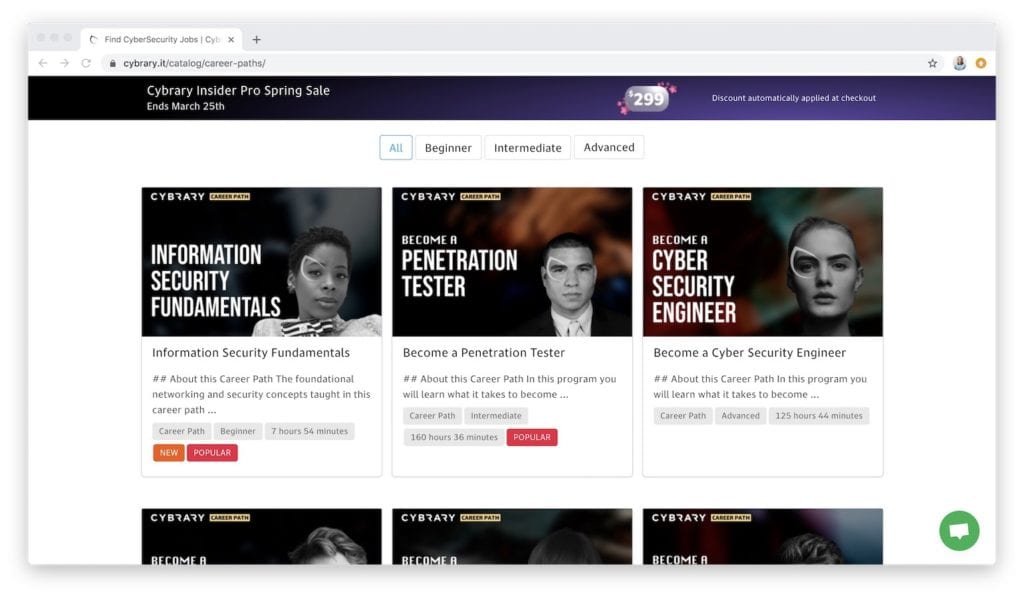Click the padlock site info icon
Screen dimensions: 1024x598
[113, 63]
